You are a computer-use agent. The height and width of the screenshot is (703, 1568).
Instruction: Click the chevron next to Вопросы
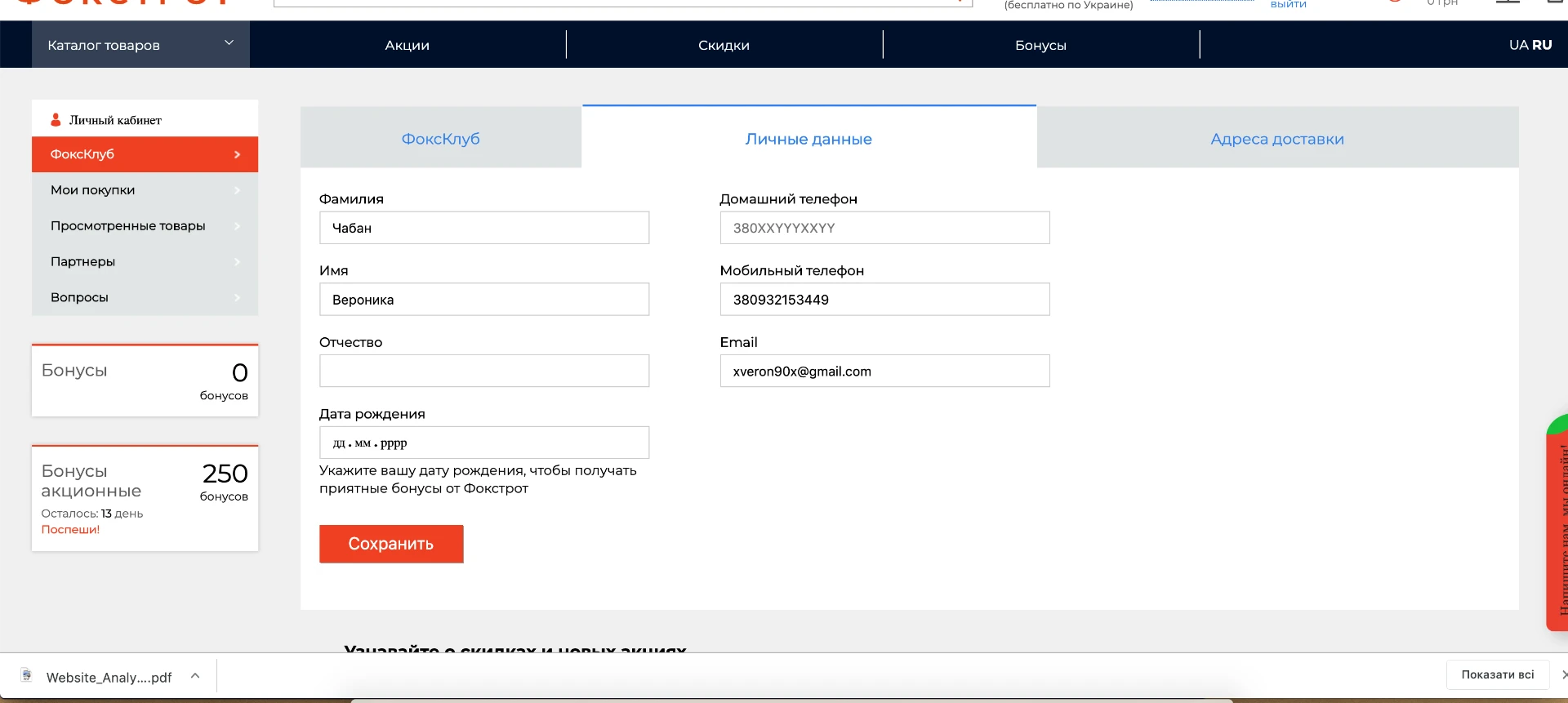(x=238, y=298)
